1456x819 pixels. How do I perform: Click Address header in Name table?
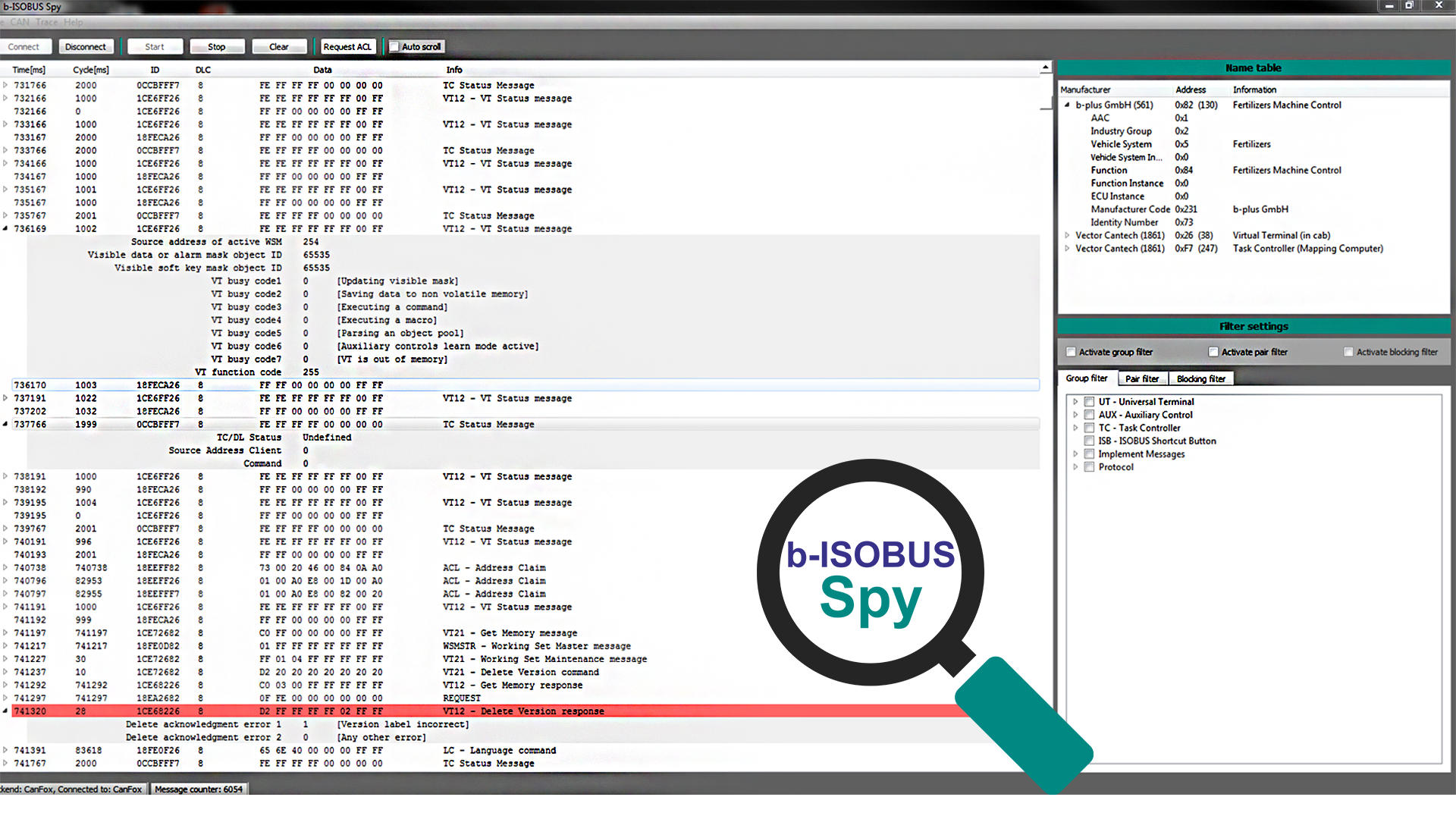coord(1191,89)
